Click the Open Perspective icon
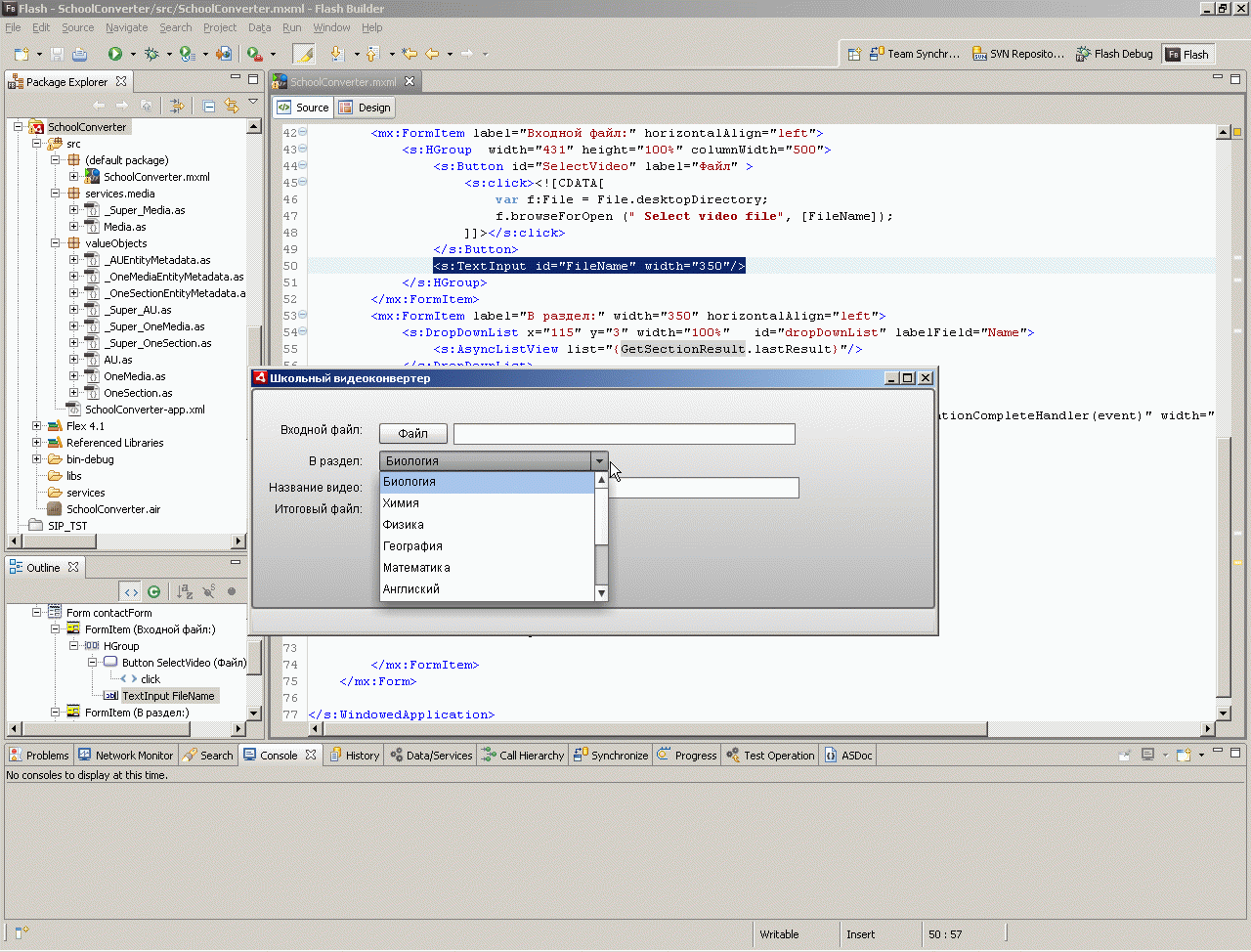The height and width of the screenshot is (952, 1251). click(854, 54)
